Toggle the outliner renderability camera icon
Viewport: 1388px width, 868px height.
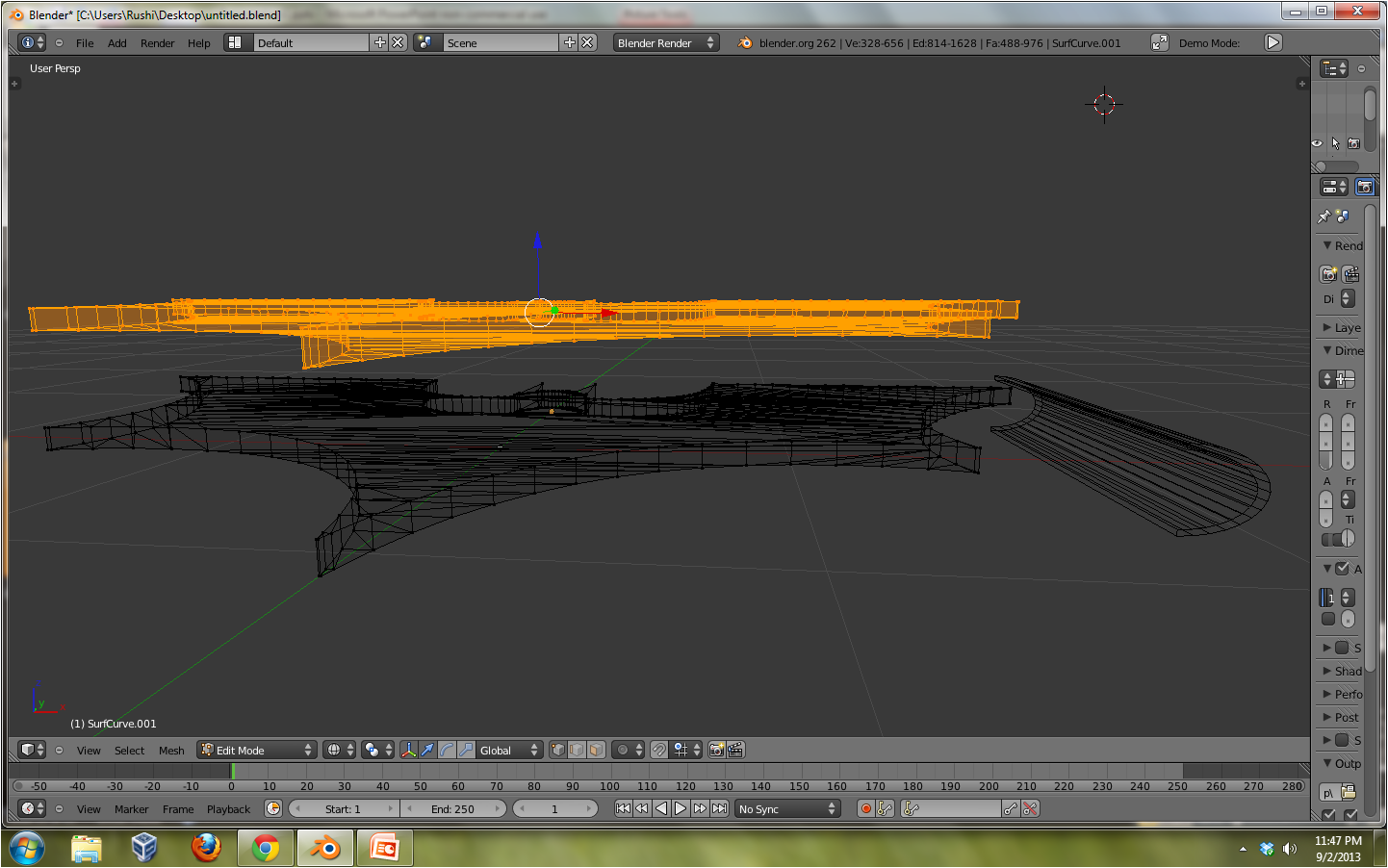click(1353, 143)
